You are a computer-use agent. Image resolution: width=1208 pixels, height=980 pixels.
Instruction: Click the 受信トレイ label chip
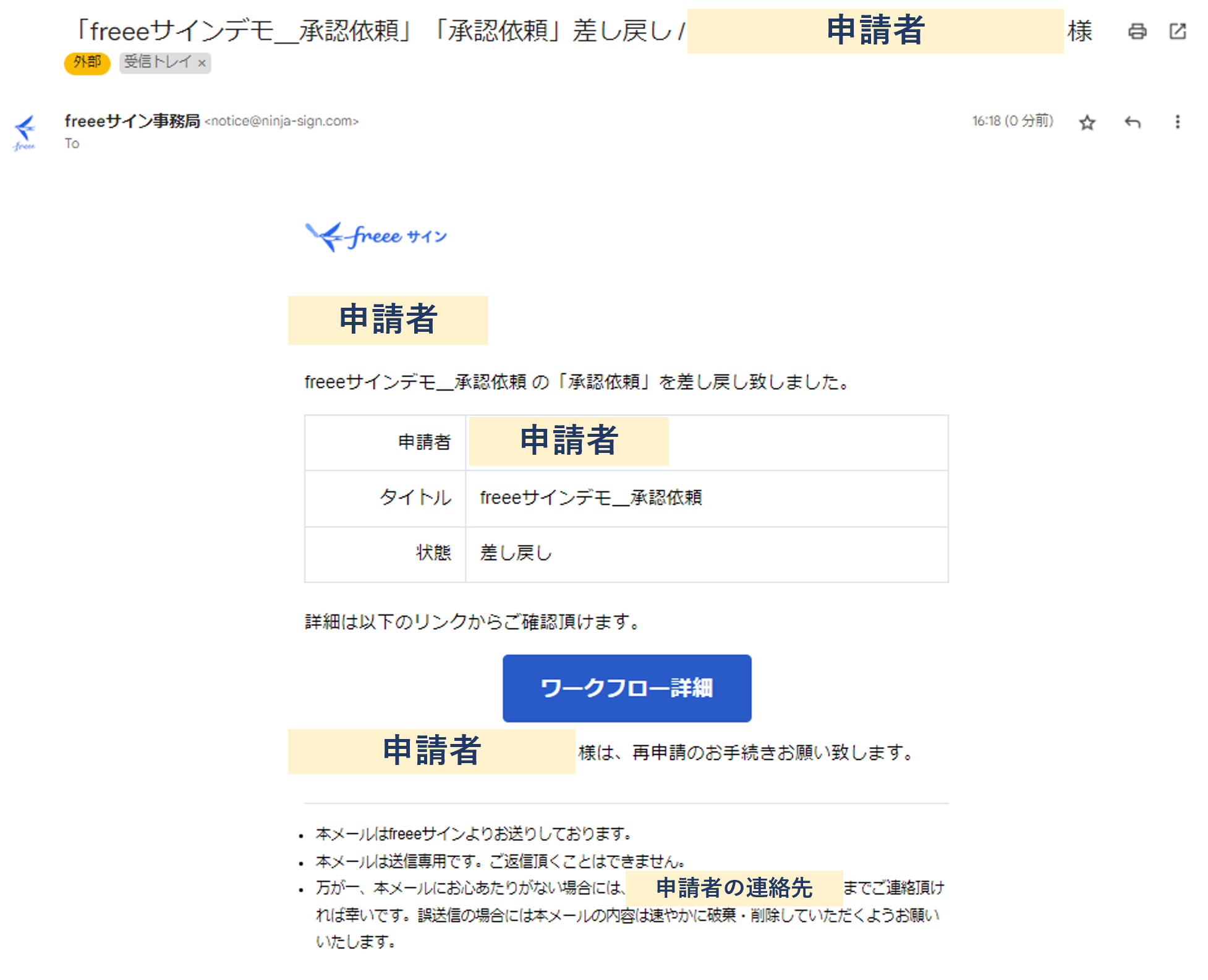pyautogui.click(x=164, y=62)
